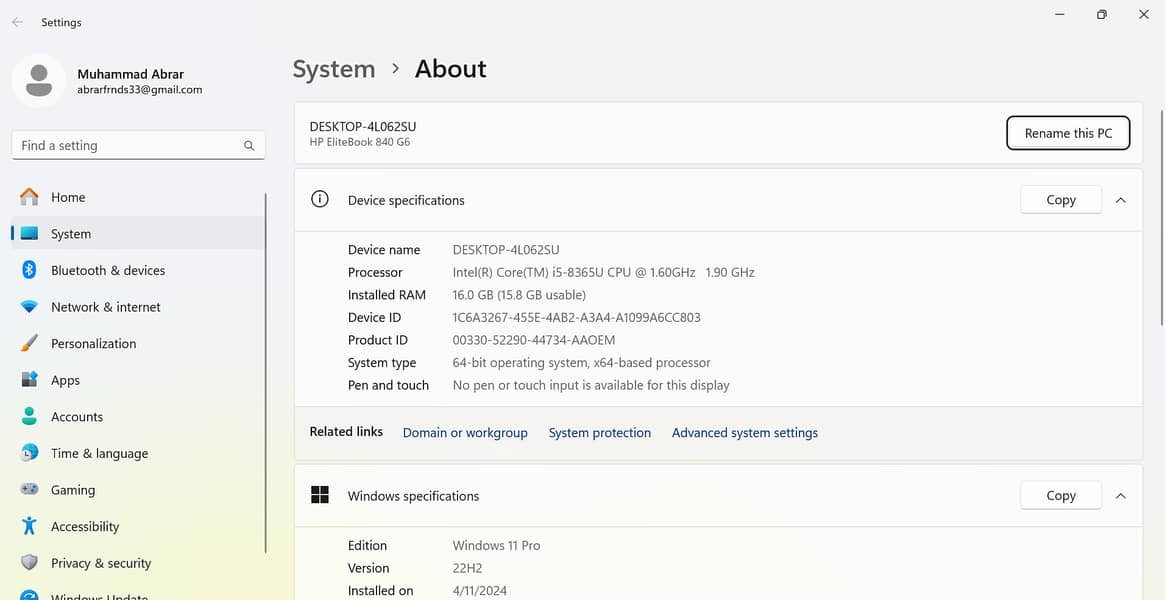Open Accounts using the person icon
The height and width of the screenshot is (600, 1165).
30,417
